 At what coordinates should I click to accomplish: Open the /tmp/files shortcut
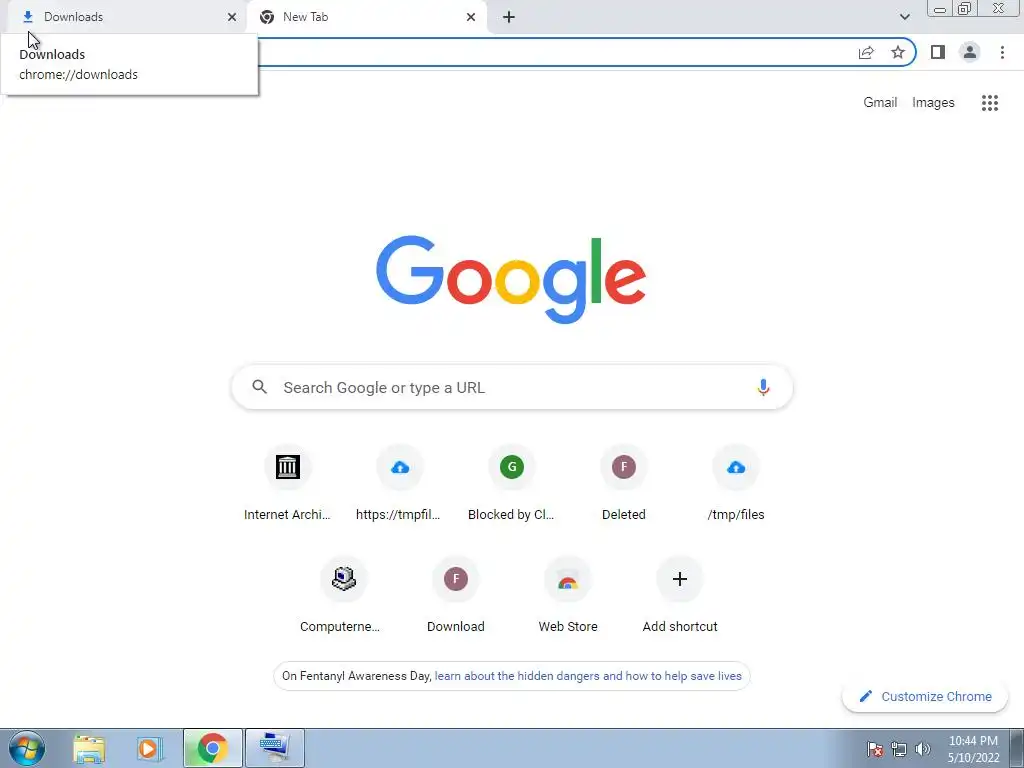(x=736, y=484)
